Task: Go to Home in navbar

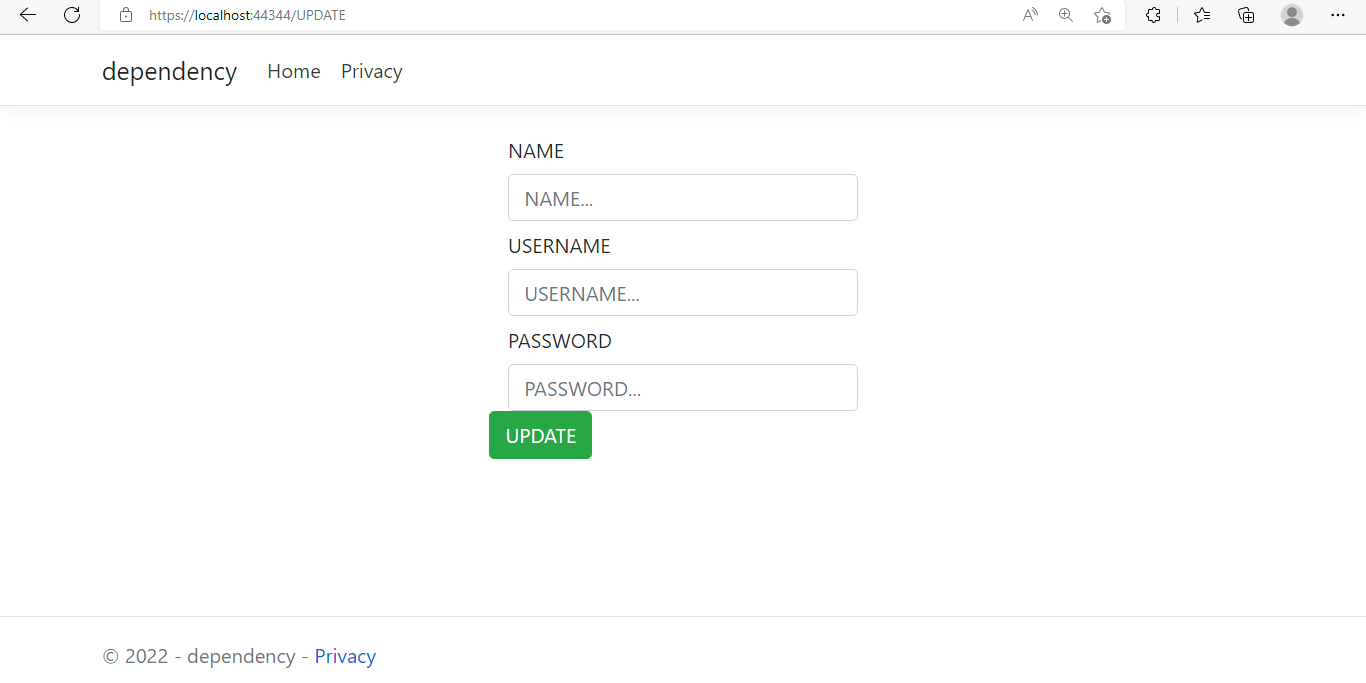Action: (294, 71)
